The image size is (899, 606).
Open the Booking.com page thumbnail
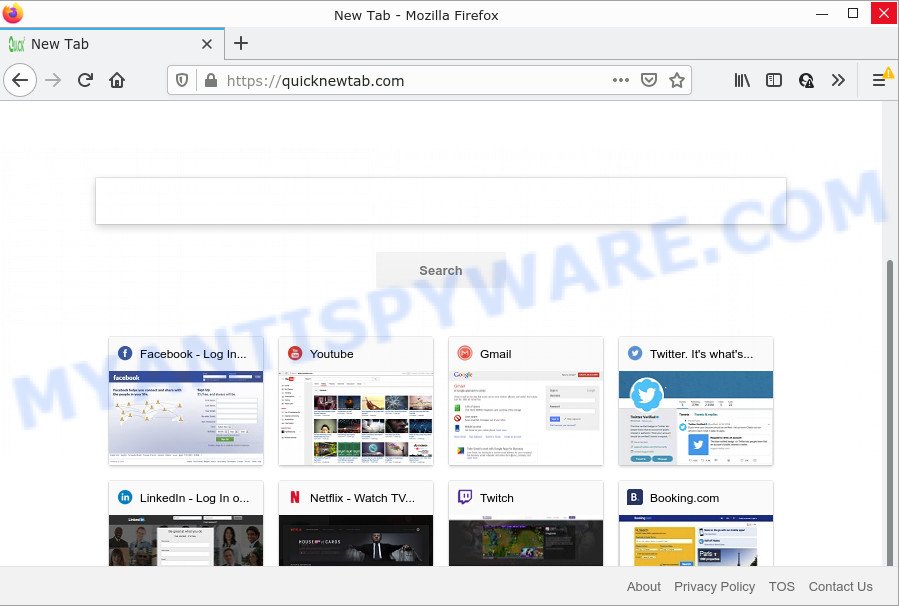pos(695,541)
